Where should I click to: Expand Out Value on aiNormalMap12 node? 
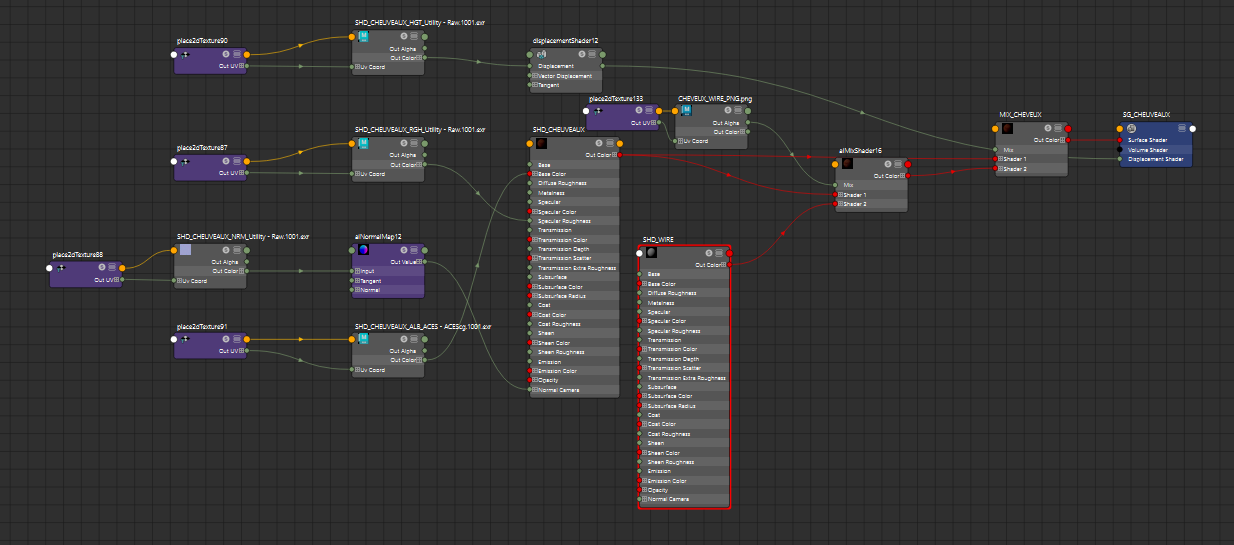pos(421,262)
